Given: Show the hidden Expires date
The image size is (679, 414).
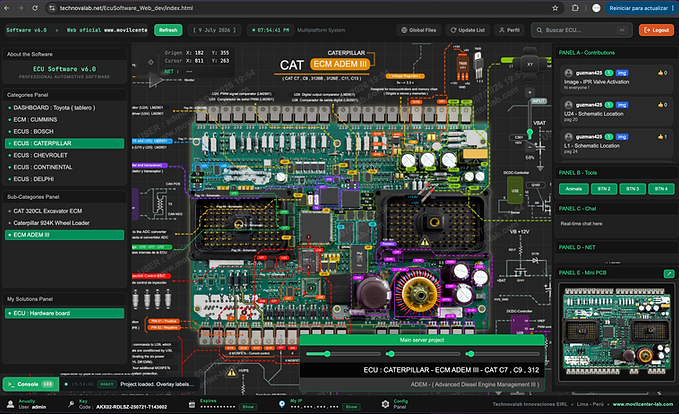Looking at the screenshot, I should (x=248, y=407).
